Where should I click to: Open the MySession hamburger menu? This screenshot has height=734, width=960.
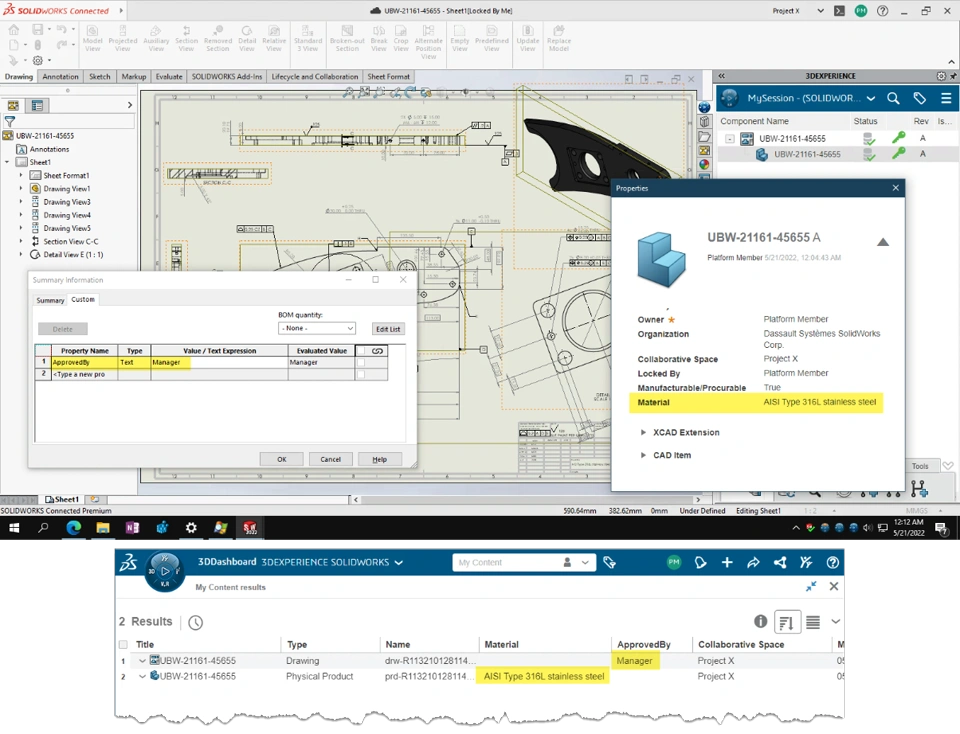(946, 98)
